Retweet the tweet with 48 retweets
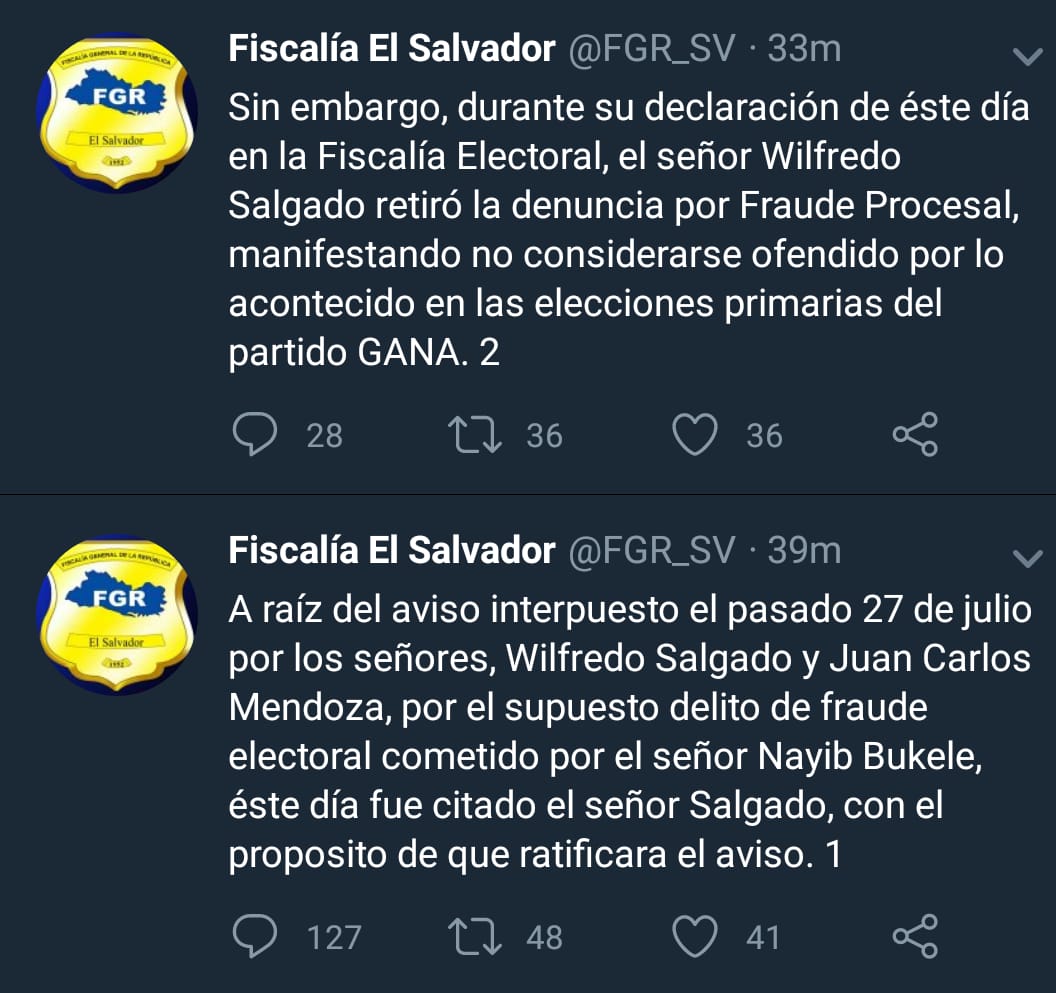 475,936
